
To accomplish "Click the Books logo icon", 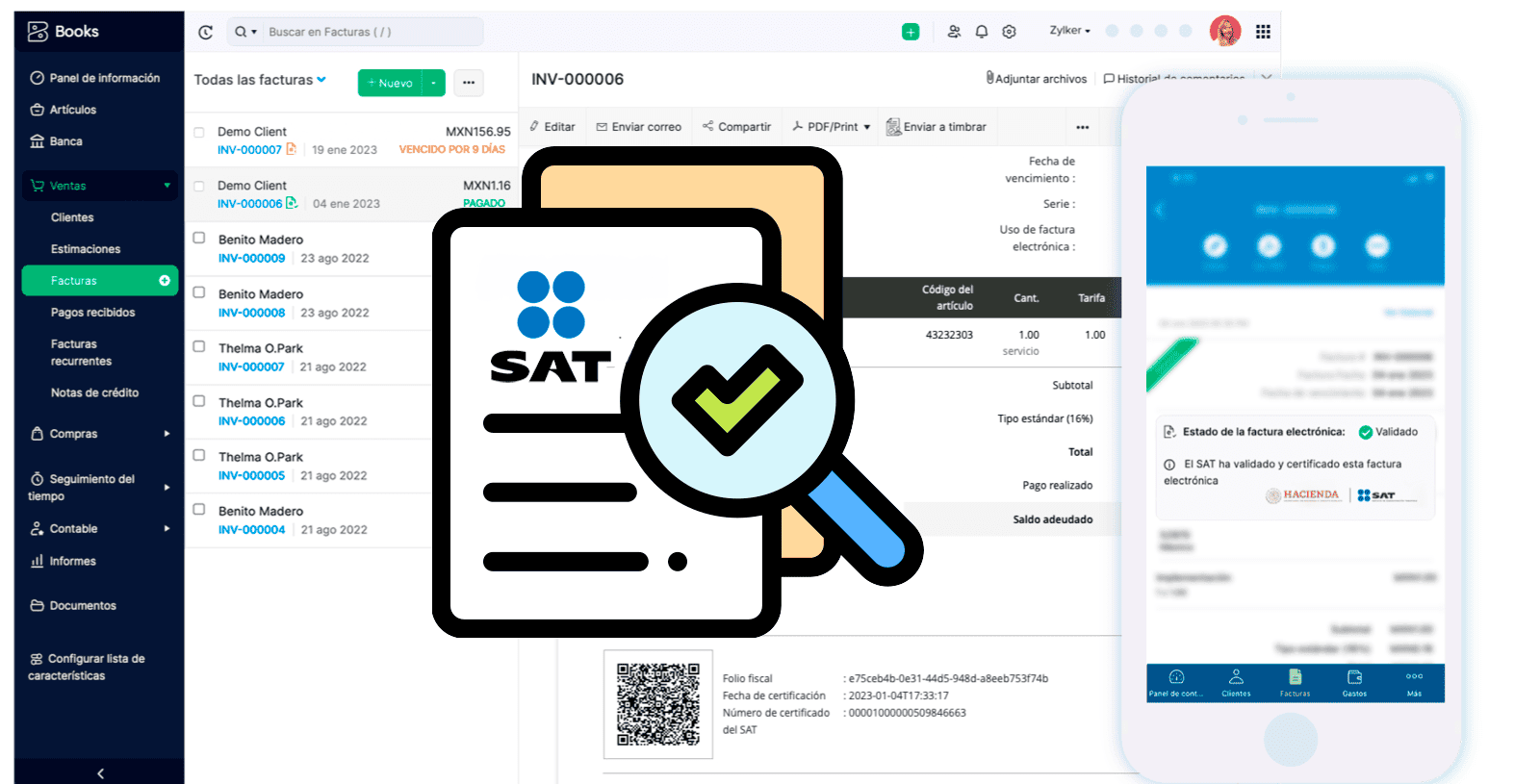I will [38, 32].
